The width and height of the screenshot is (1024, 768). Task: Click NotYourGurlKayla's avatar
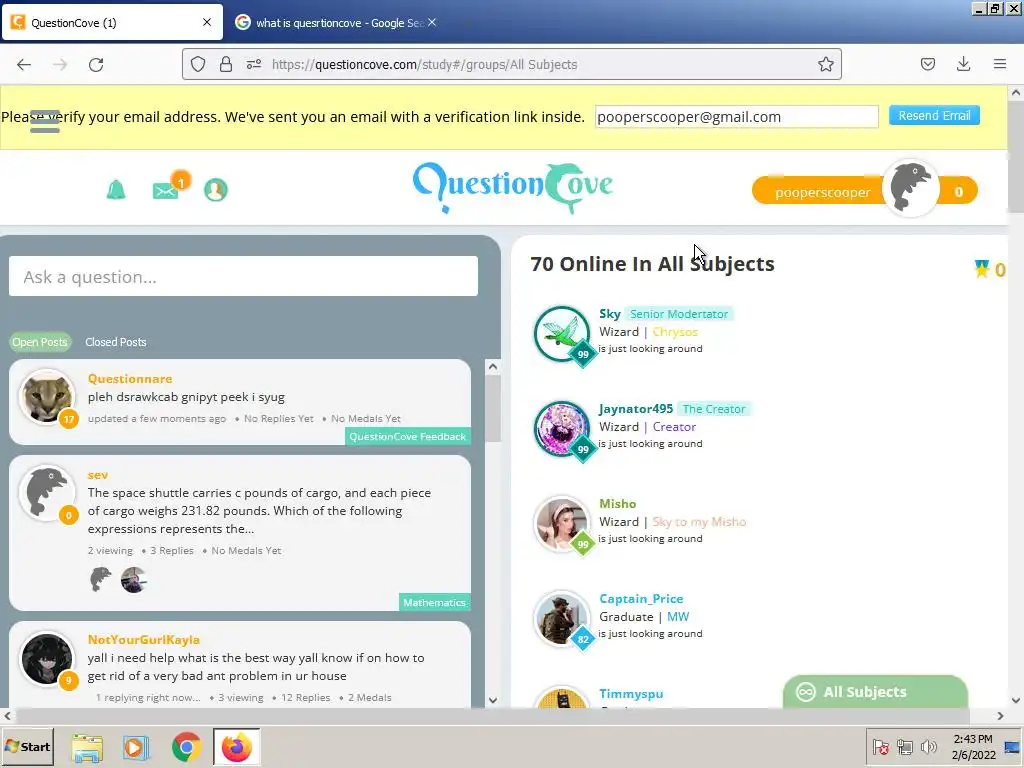click(46, 658)
